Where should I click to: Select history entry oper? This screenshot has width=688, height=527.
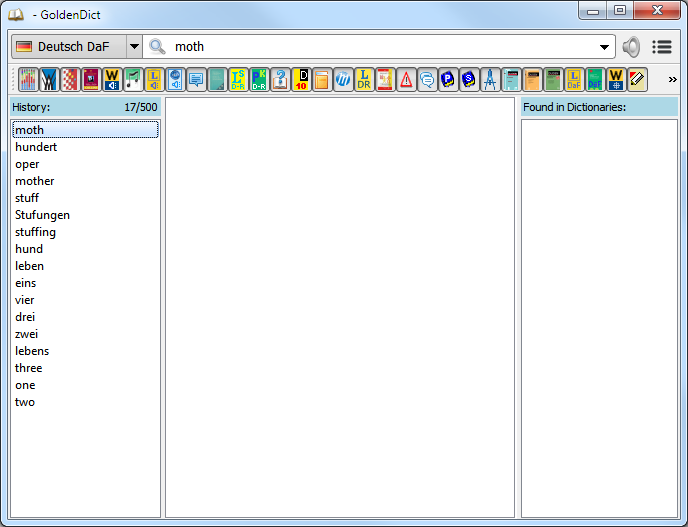point(86,164)
